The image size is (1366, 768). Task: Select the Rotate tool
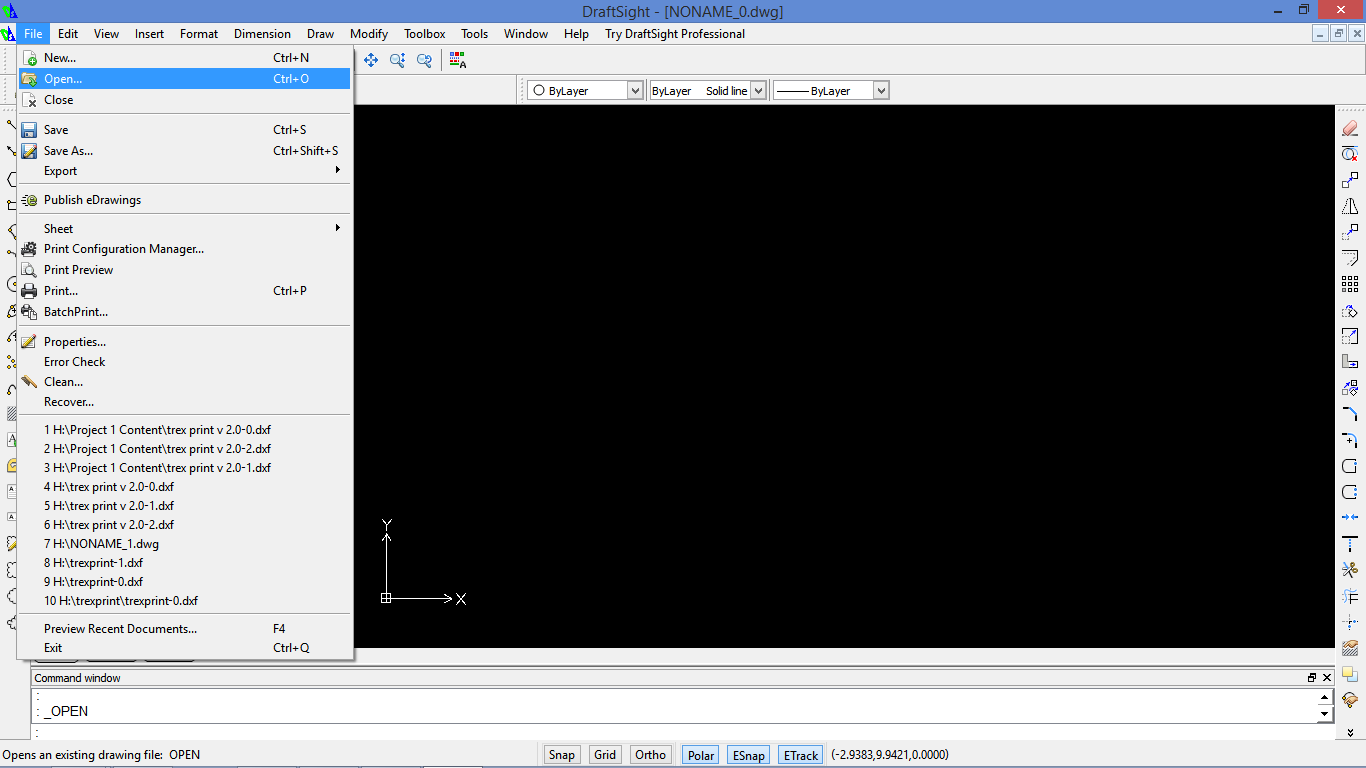pyautogui.click(x=1350, y=310)
